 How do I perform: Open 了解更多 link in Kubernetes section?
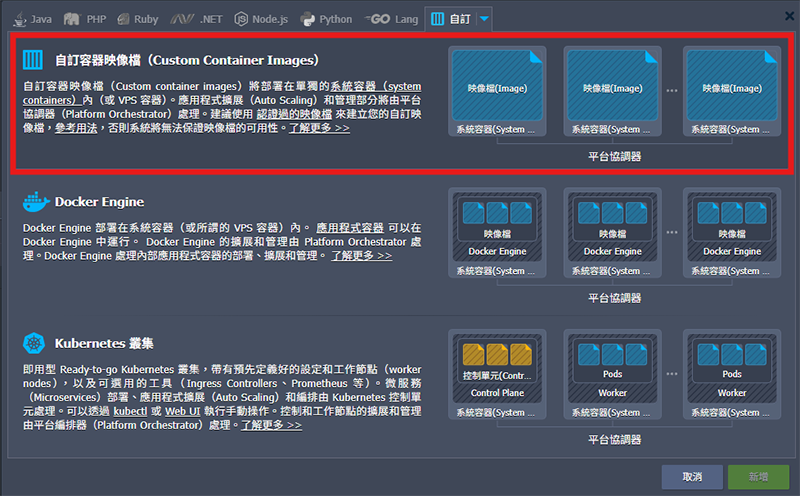pyautogui.click(x=271, y=425)
